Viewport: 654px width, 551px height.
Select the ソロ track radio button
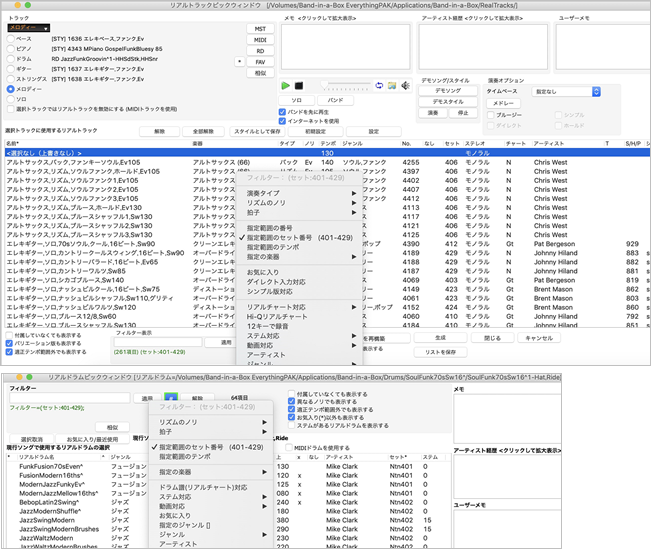click(x=11, y=99)
